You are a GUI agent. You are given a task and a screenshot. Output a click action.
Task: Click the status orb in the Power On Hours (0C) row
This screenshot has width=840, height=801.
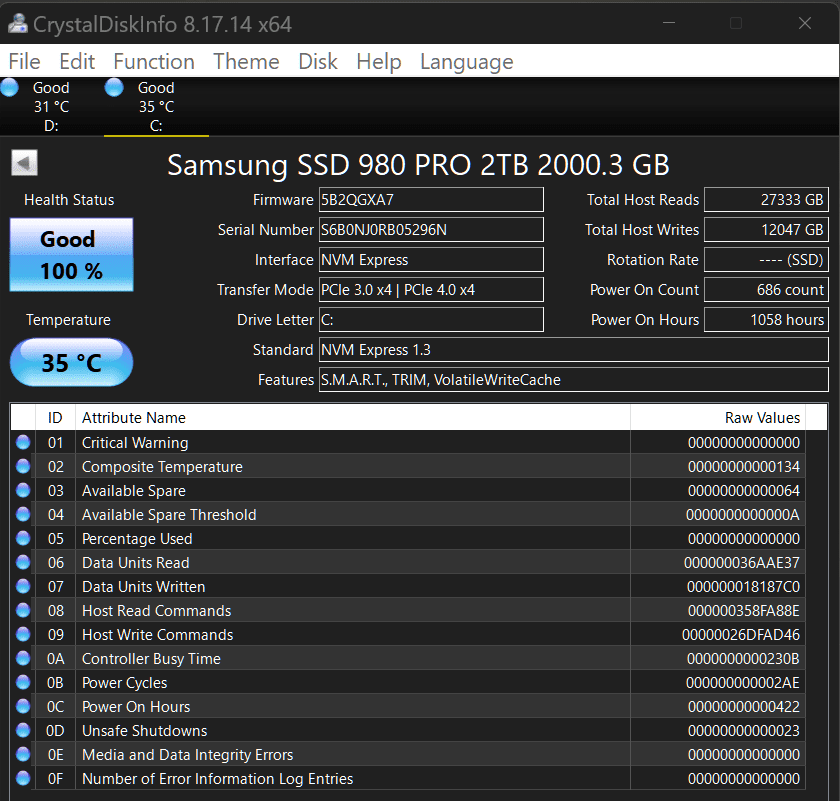pyautogui.click(x=23, y=706)
